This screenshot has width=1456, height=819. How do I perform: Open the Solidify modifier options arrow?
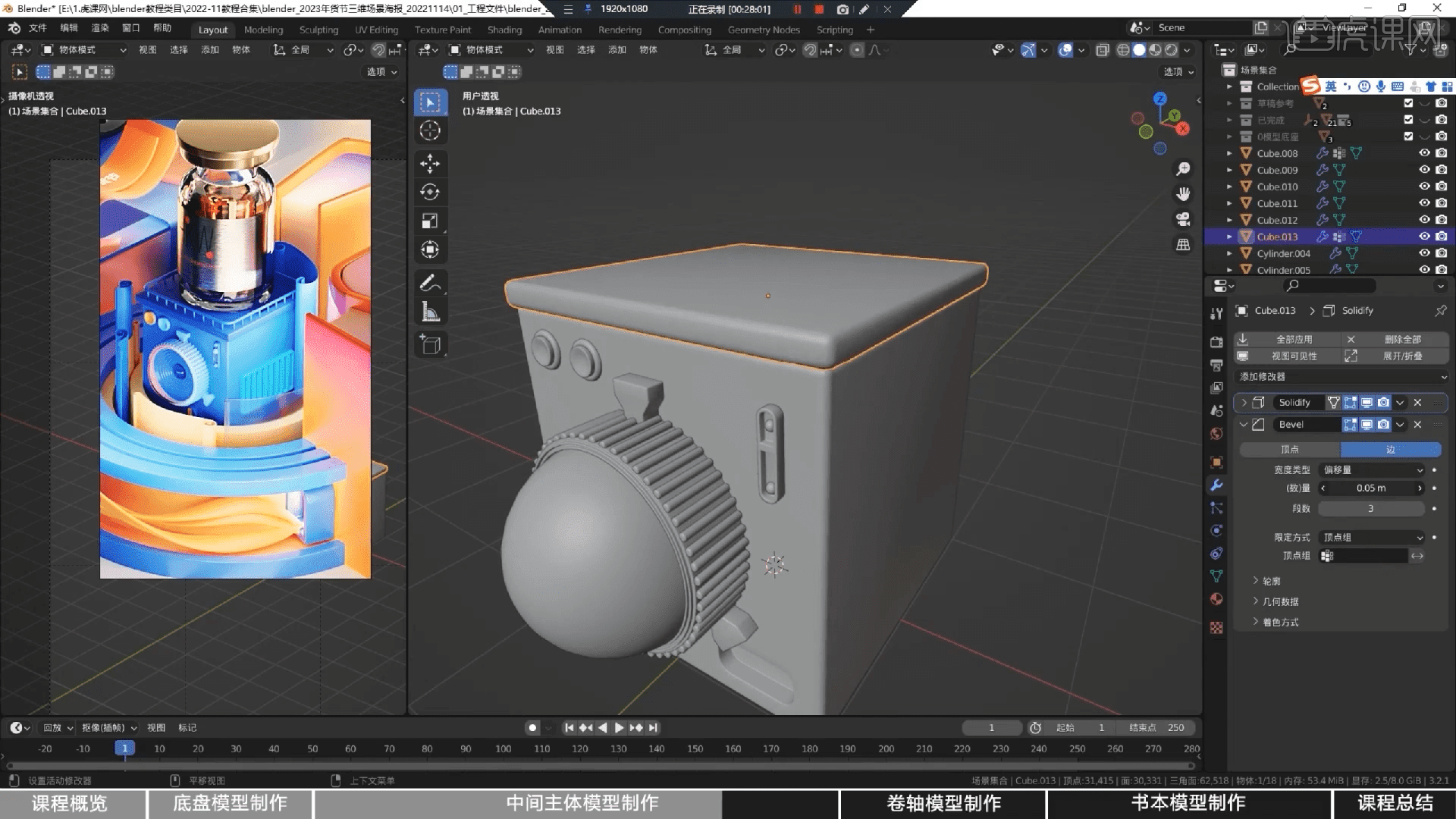click(1400, 403)
